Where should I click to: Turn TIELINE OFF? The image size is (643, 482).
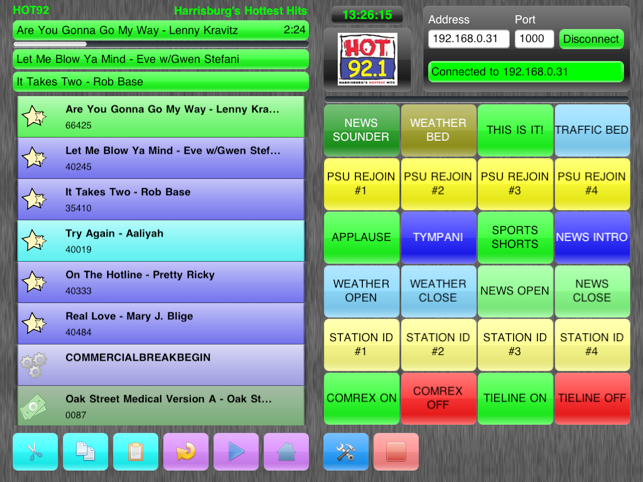tap(592, 398)
